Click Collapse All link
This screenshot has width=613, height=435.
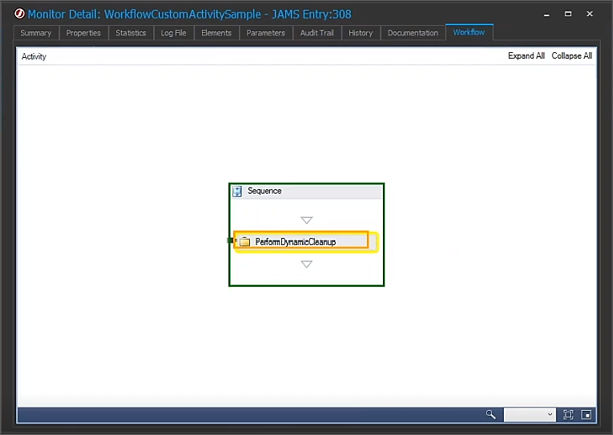[x=572, y=56]
